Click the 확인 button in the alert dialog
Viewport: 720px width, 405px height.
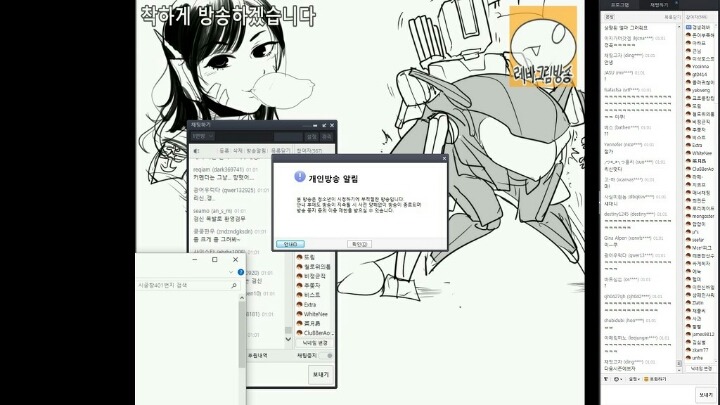[x=359, y=244]
